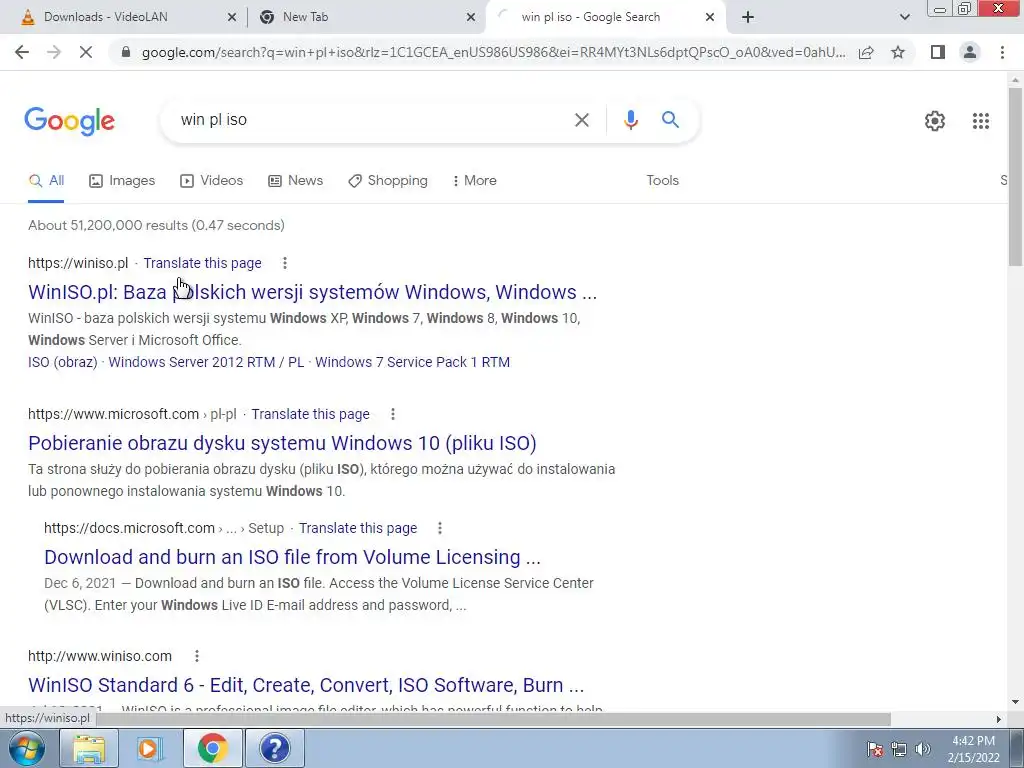Open Chrome three-dot menu
Image resolution: width=1024 pixels, height=768 pixels.
(x=1002, y=52)
